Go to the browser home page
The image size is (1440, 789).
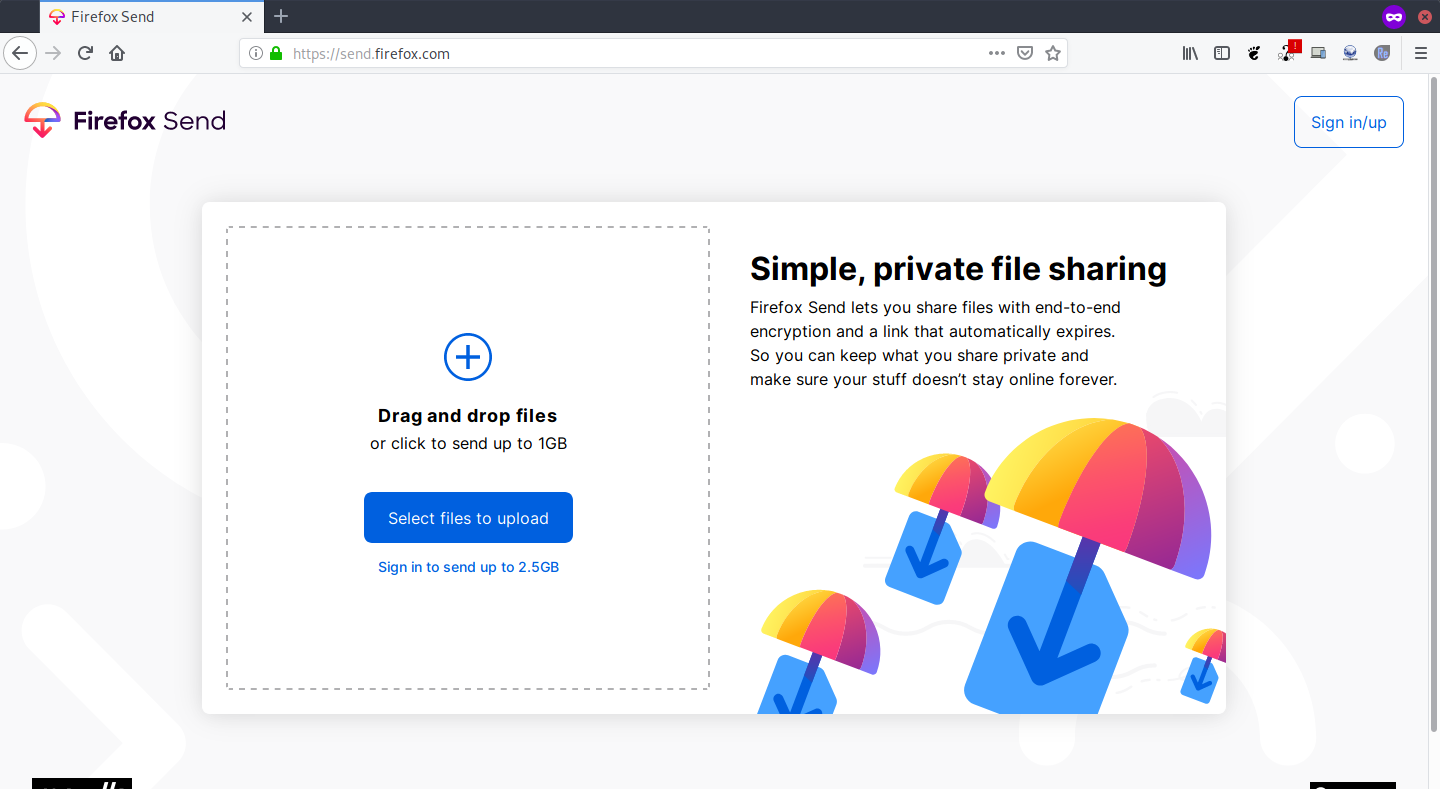(x=118, y=52)
